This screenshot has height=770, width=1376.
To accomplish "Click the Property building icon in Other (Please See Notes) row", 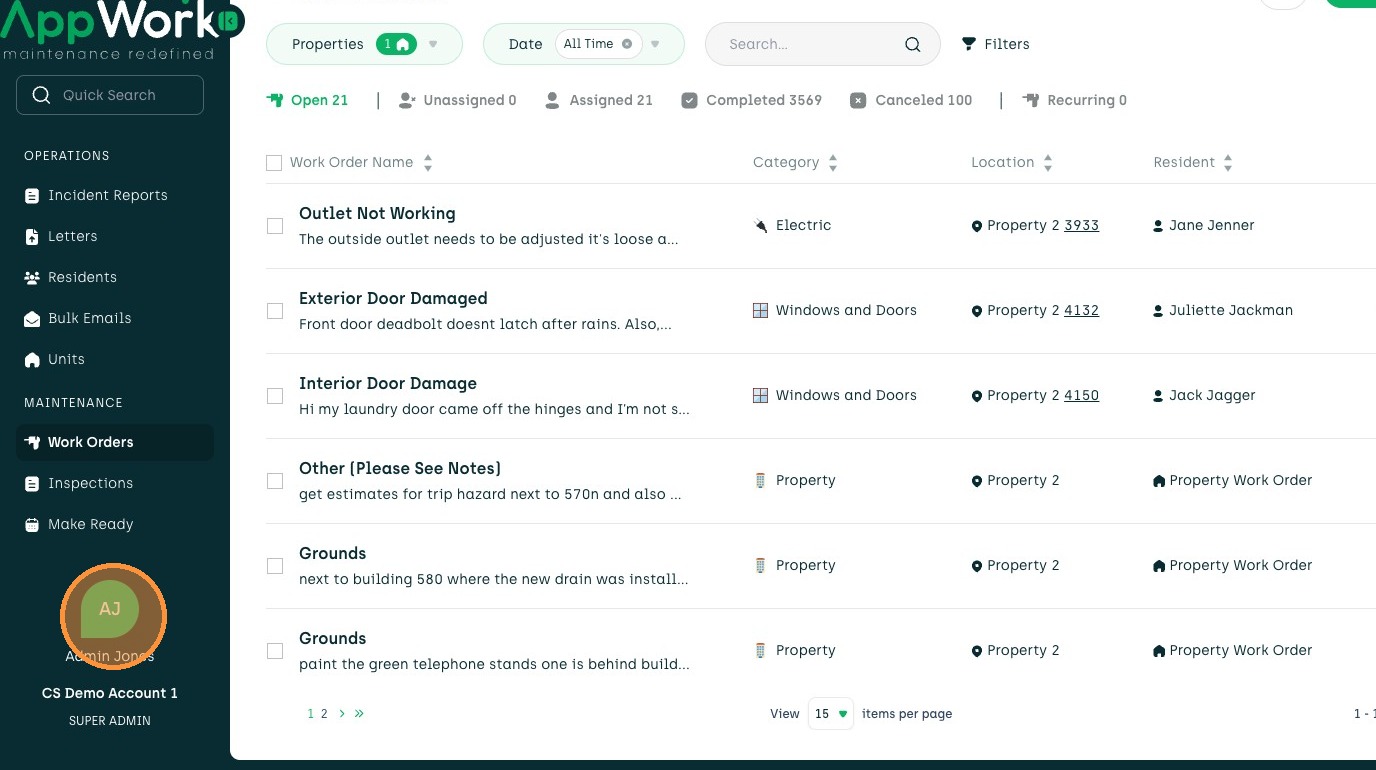I will tap(760, 481).
